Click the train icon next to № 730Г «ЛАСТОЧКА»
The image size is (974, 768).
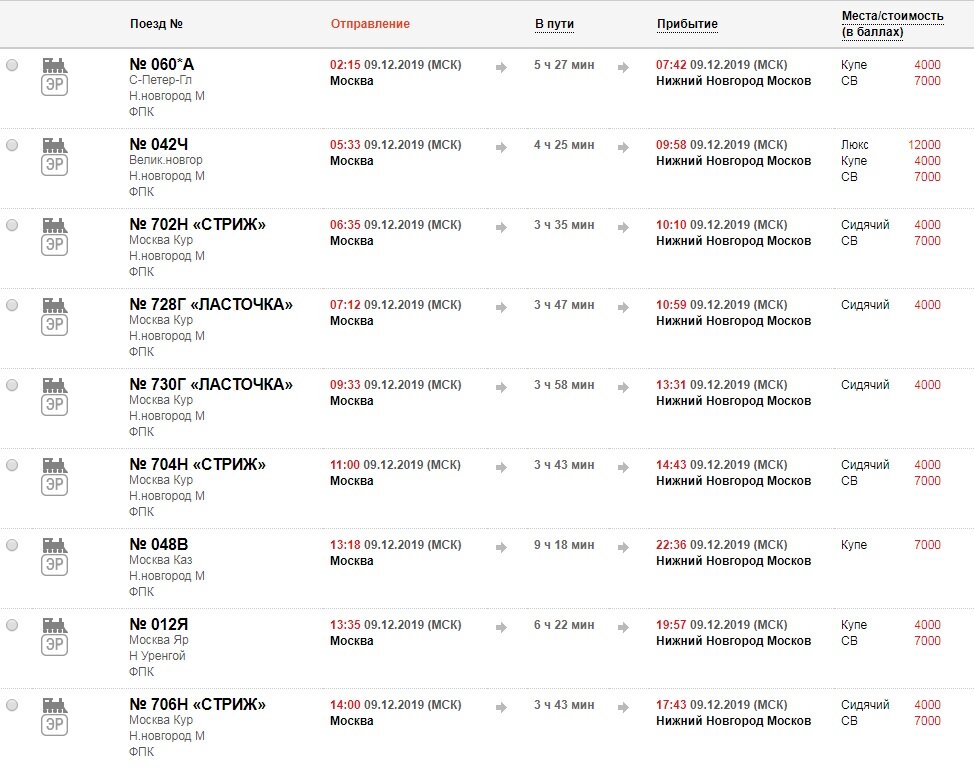(x=55, y=396)
